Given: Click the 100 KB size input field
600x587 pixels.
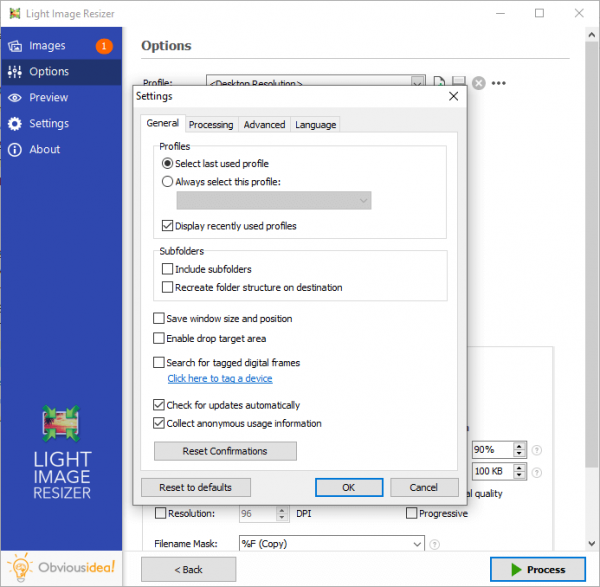Looking at the screenshot, I should [x=493, y=471].
